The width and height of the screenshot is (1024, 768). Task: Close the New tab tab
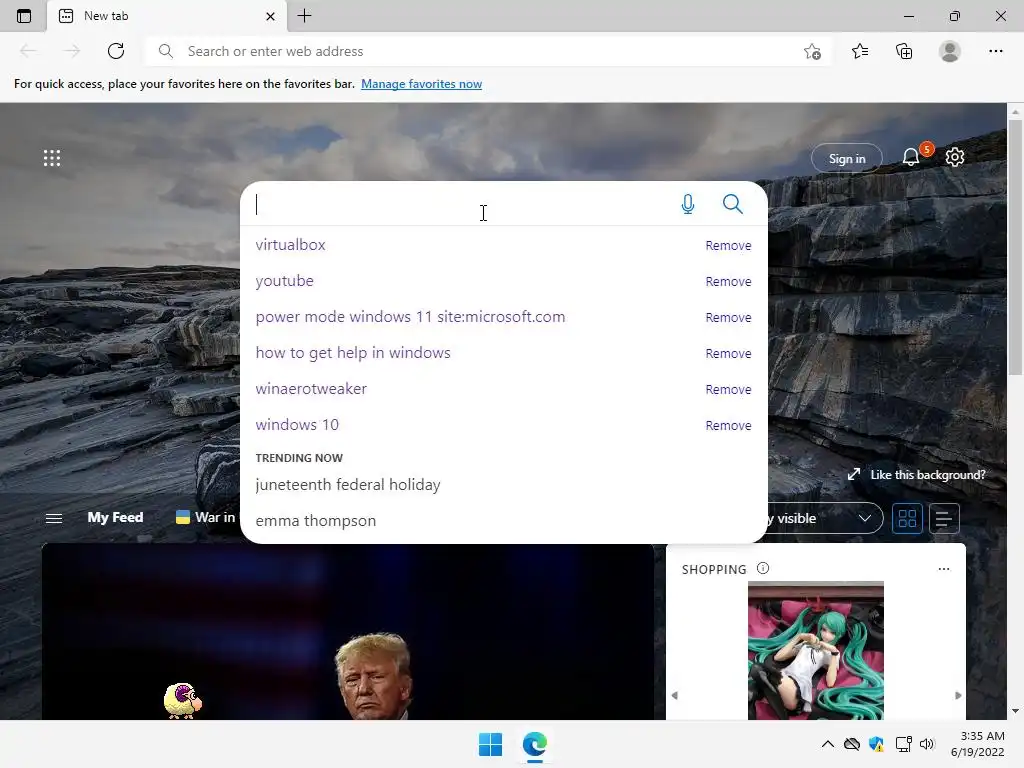click(x=270, y=16)
